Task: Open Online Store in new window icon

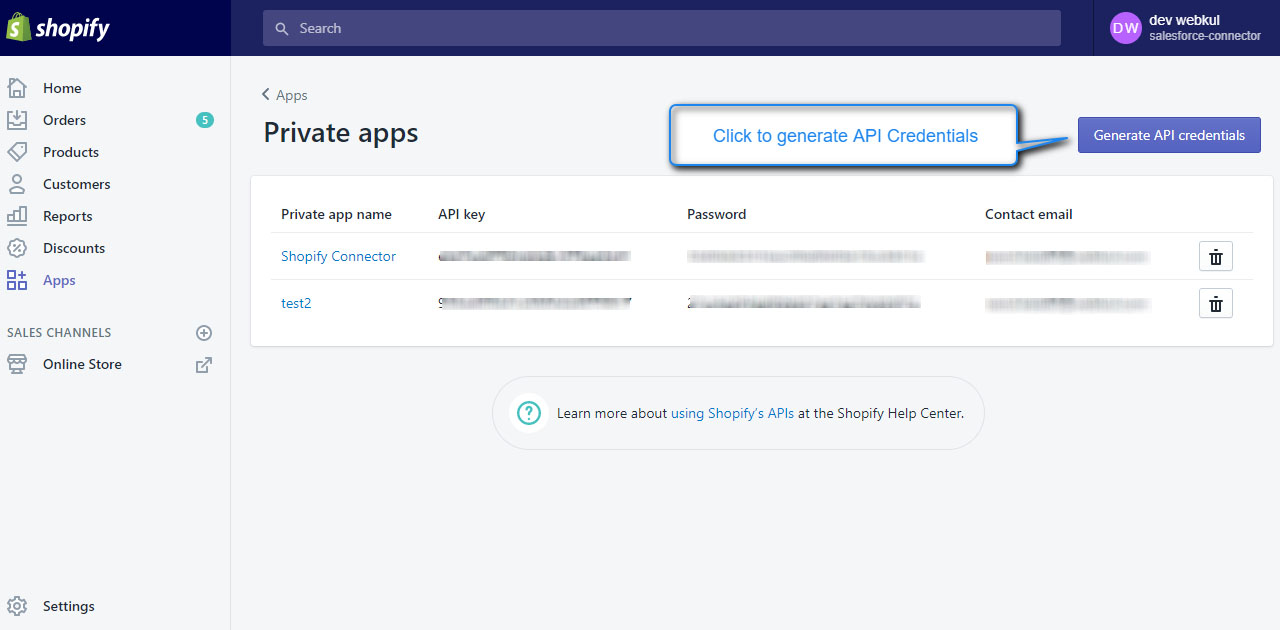Action: point(203,365)
